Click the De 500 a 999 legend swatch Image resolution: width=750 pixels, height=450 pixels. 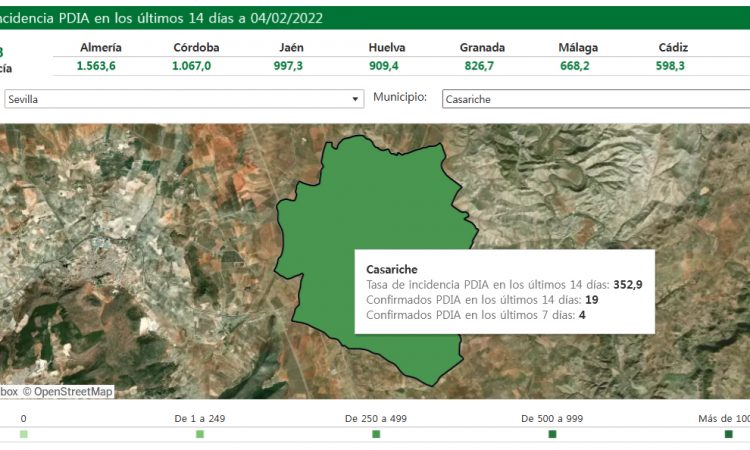(552, 434)
